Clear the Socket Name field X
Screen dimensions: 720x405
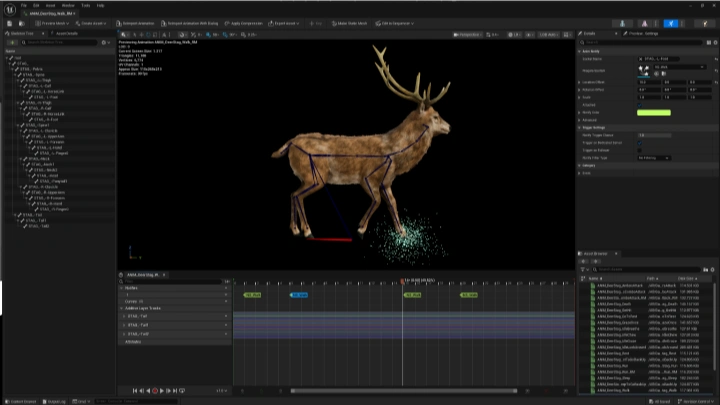(640, 59)
